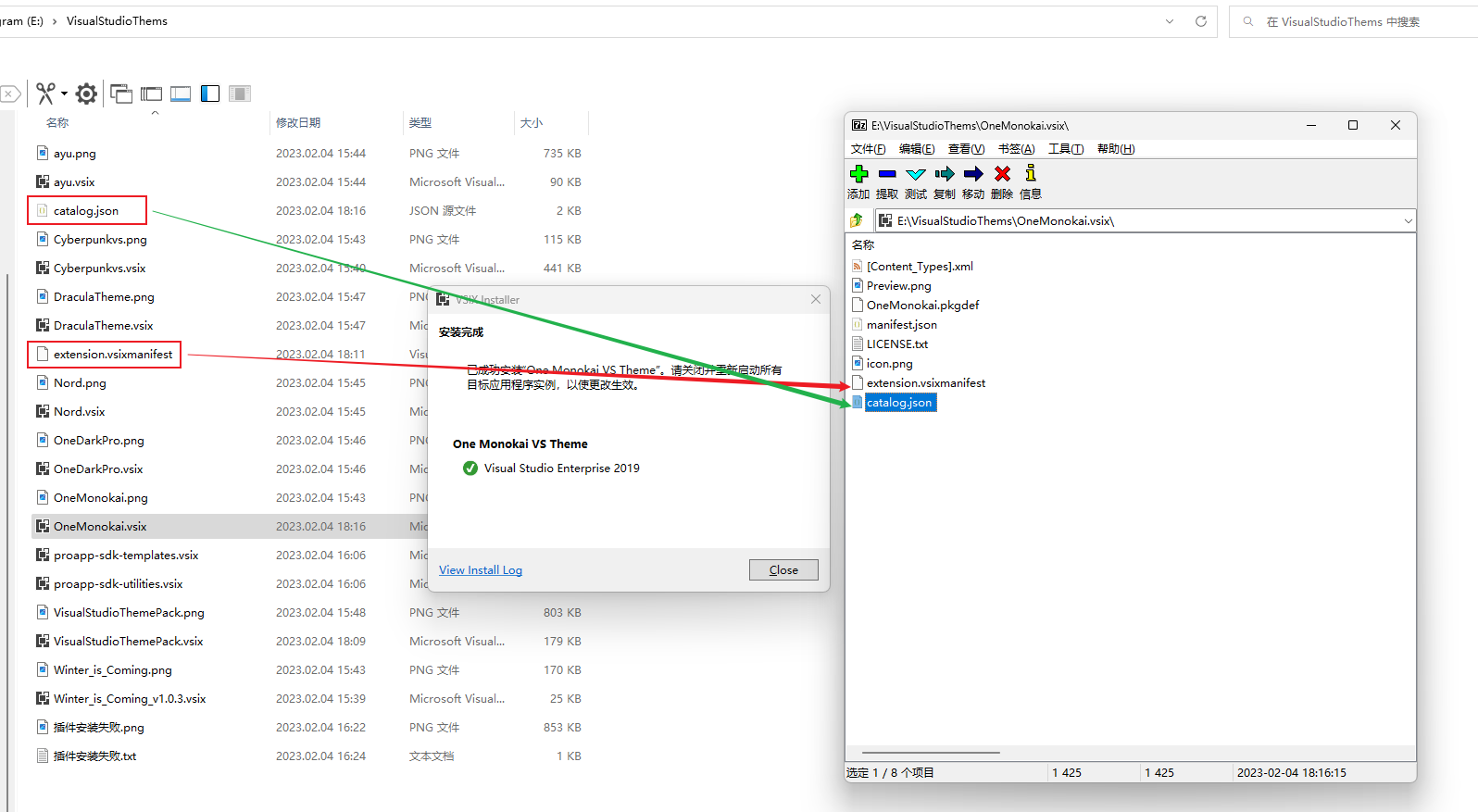The image size is (1478, 812).
Task: Refresh the Explorer folder view
Action: coord(1201,21)
